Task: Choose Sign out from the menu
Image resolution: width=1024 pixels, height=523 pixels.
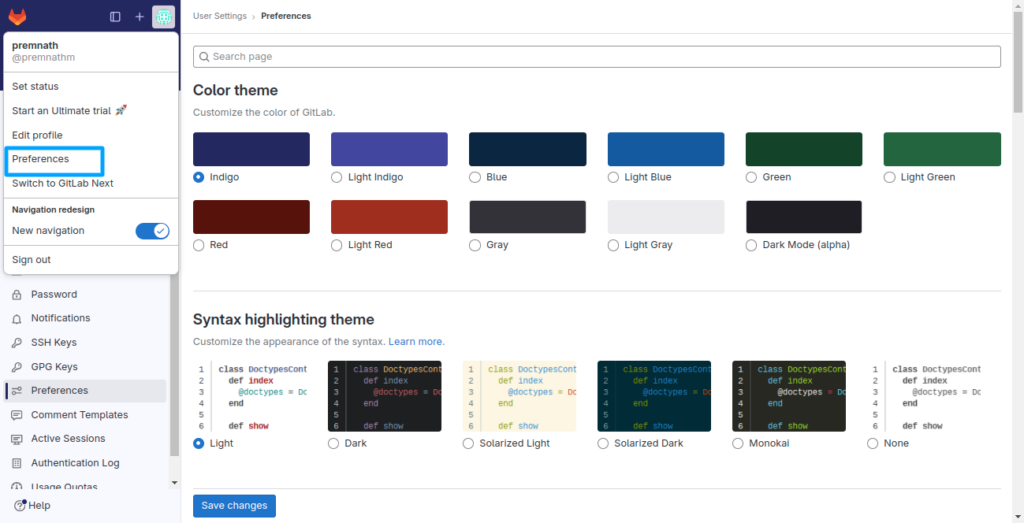Action: (x=31, y=260)
